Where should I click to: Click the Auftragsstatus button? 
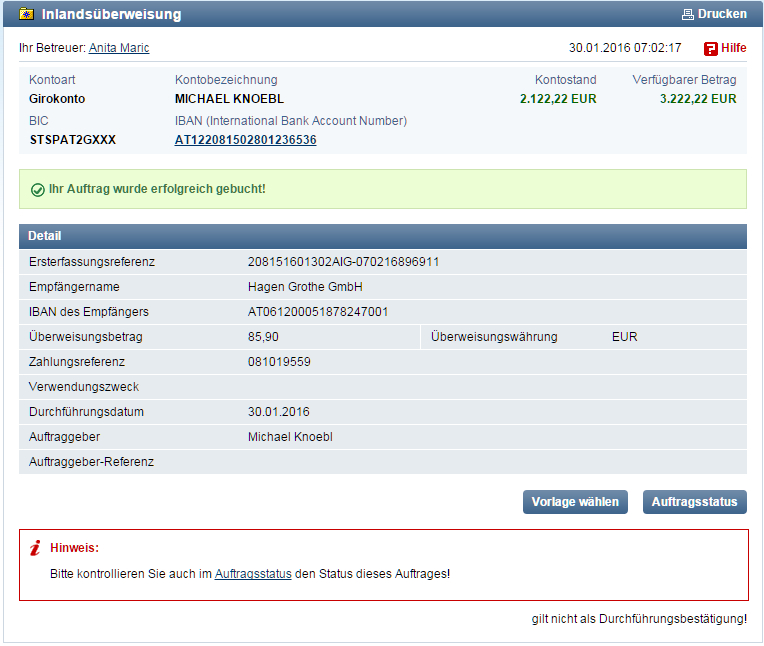tap(694, 502)
